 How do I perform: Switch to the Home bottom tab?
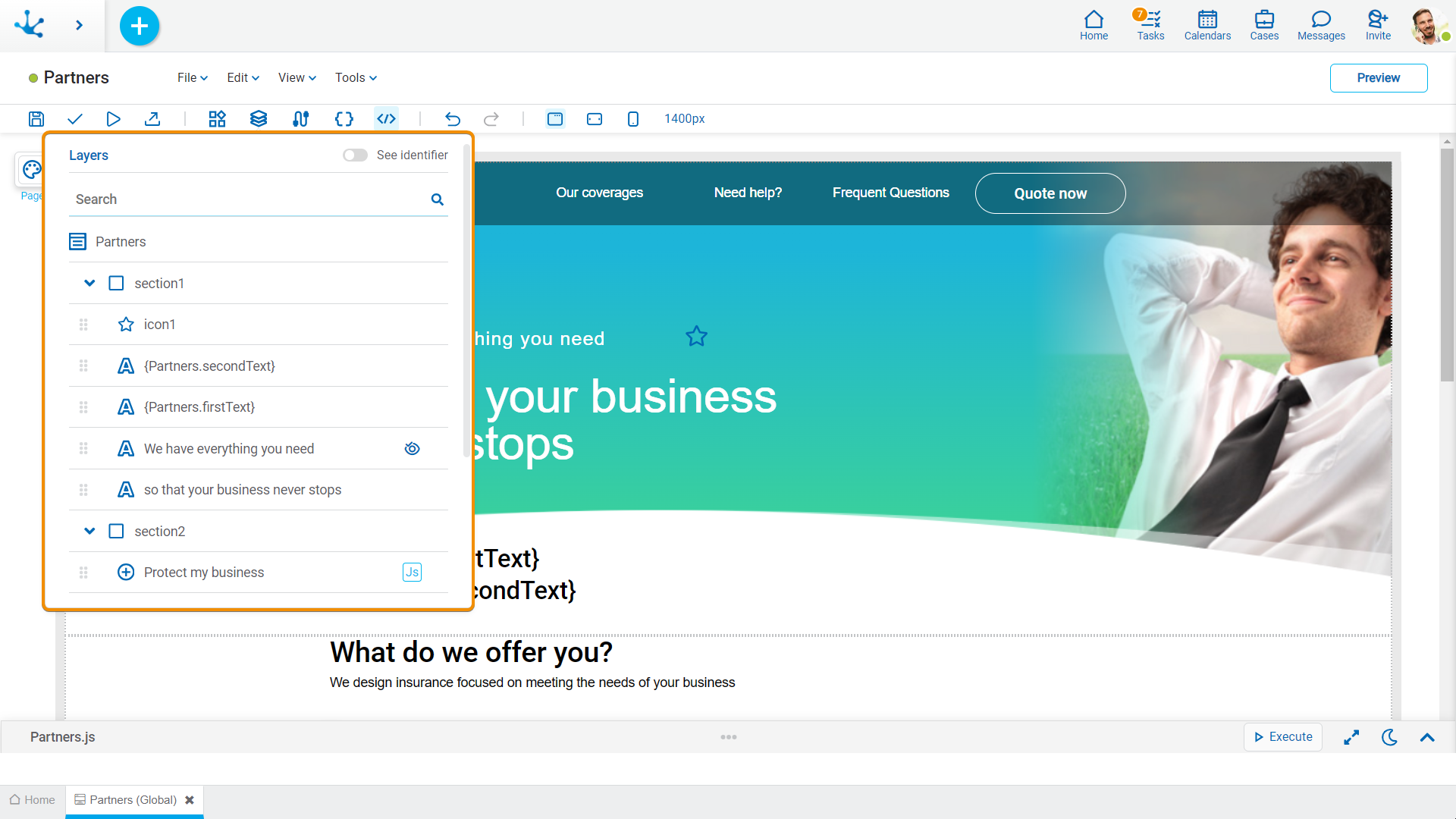[33, 800]
